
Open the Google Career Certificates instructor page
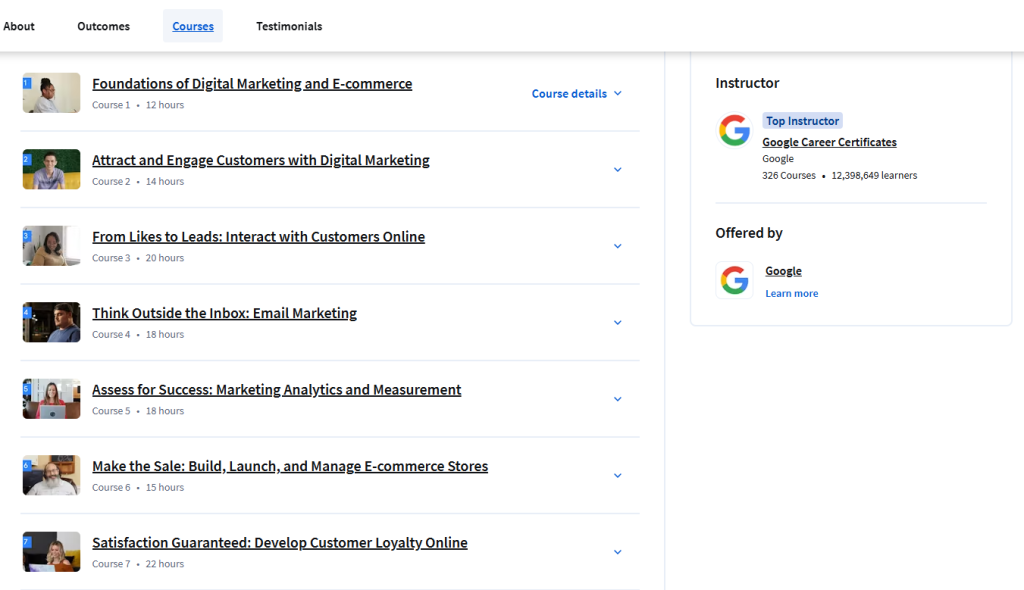pyautogui.click(x=829, y=142)
